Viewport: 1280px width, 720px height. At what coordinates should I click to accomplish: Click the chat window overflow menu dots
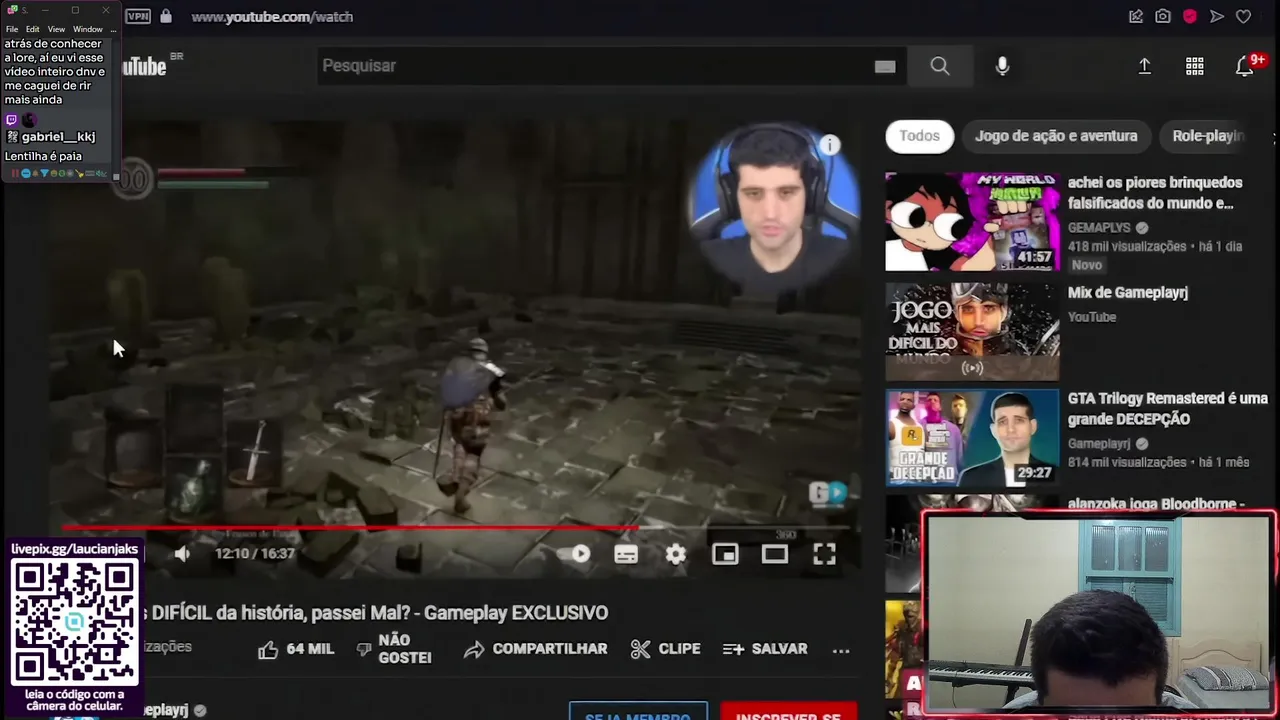[x=113, y=29]
